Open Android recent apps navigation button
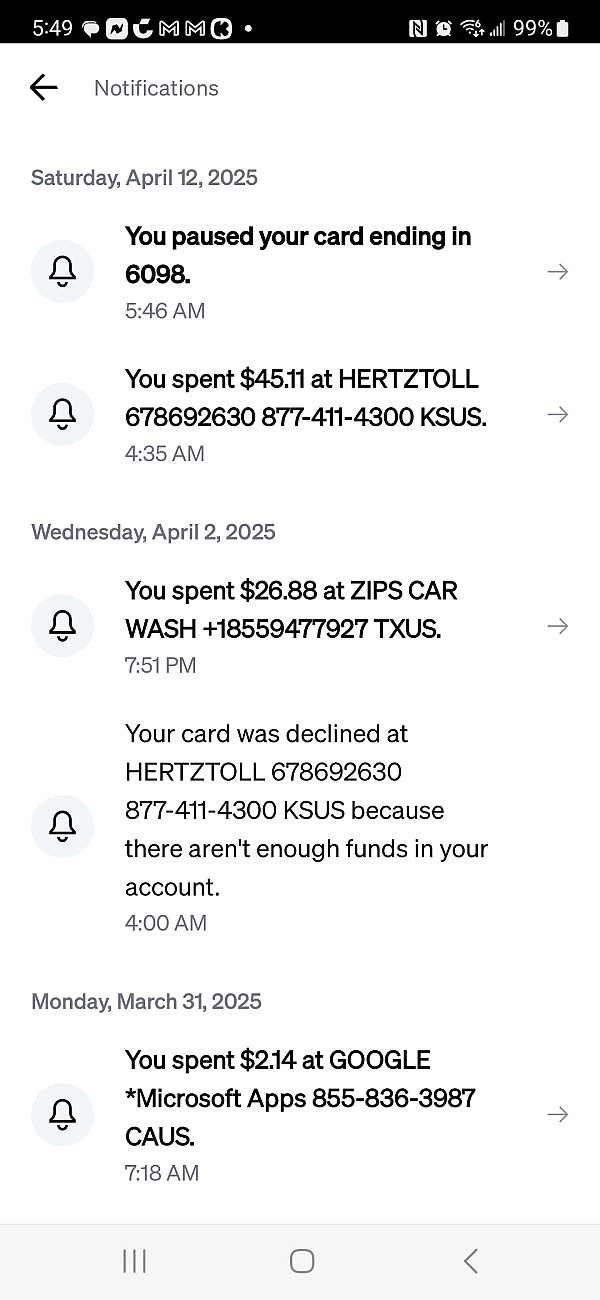The width and height of the screenshot is (600, 1300). 134,1261
